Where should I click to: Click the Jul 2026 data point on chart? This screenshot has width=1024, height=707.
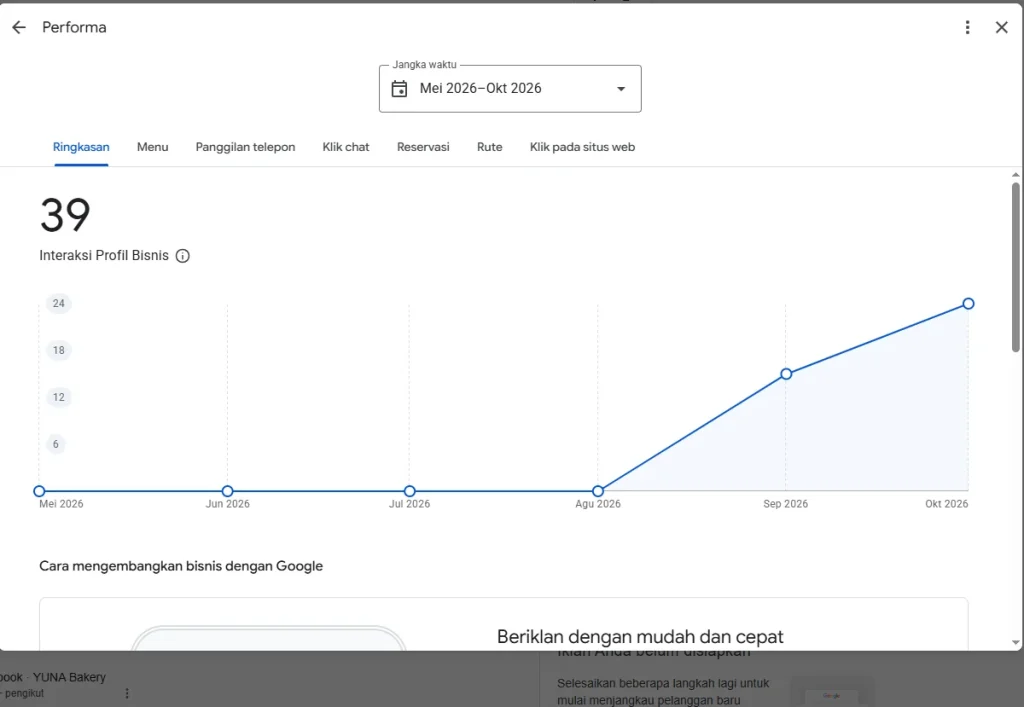coord(409,491)
